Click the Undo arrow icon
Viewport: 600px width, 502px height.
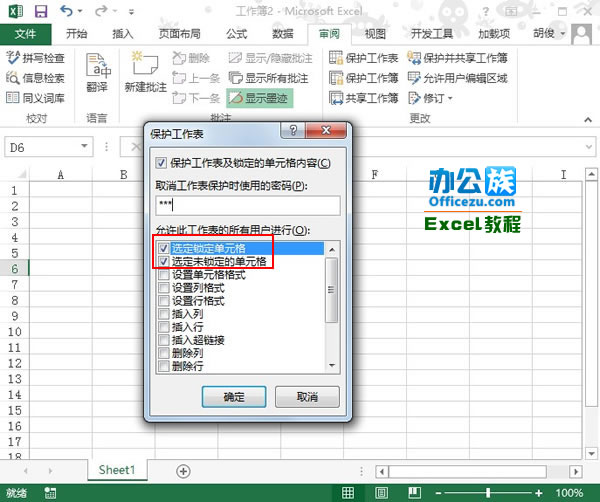point(66,11)
